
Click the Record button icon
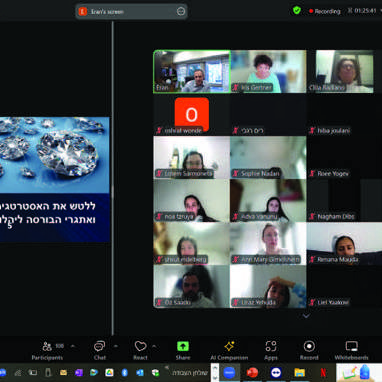pos(309,347)
